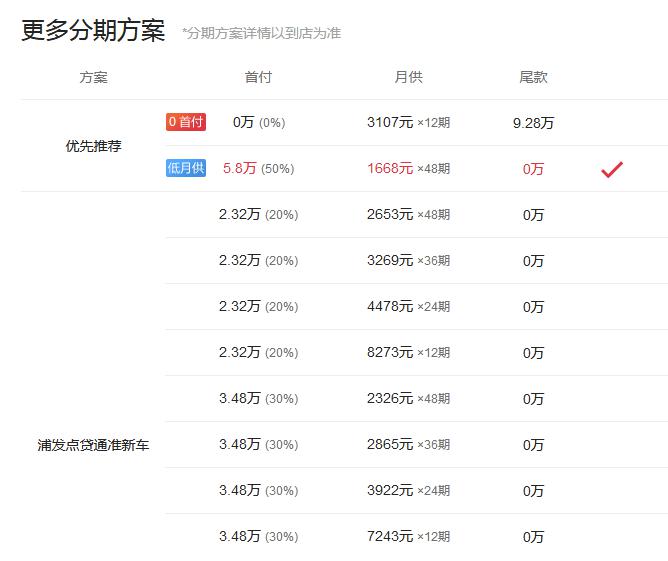Click the 9.28万 balloon payment amount

coord(533,123)
